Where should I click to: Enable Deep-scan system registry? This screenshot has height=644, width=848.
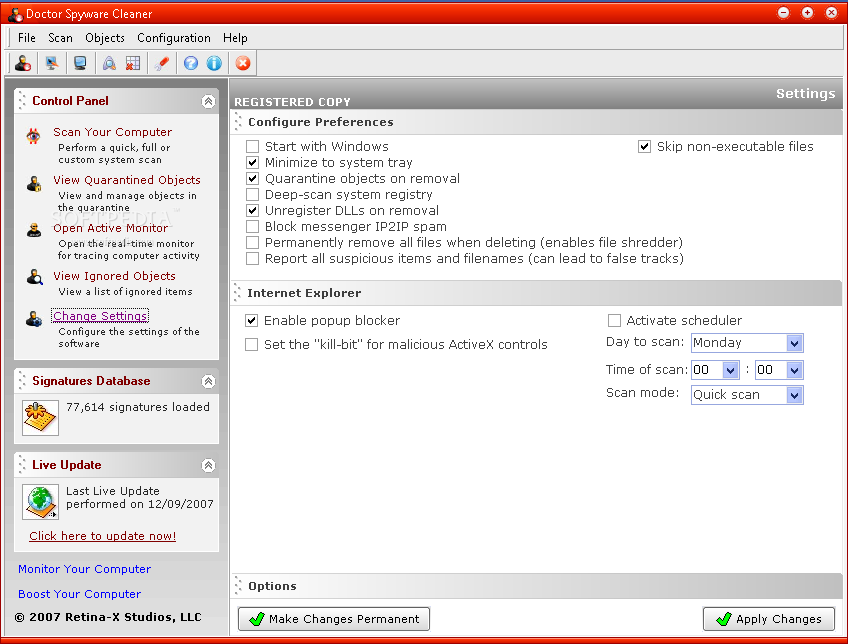252,194
